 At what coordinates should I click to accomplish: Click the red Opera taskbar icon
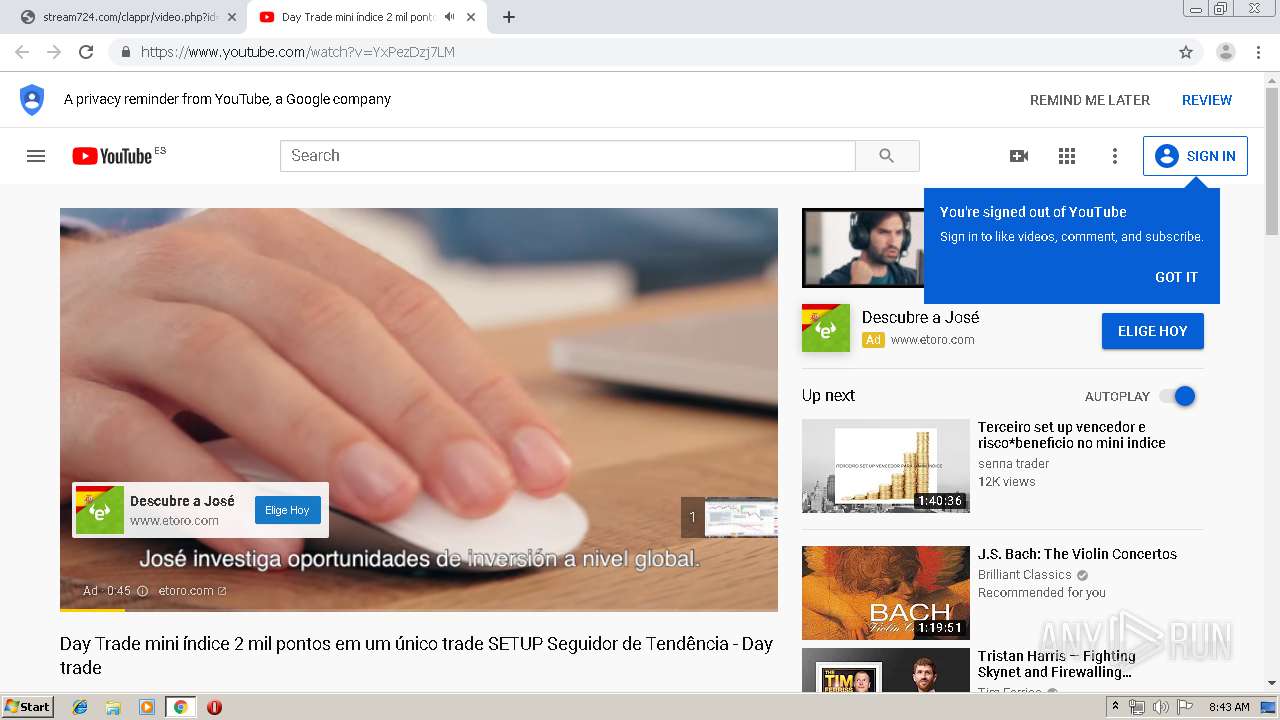214,707
